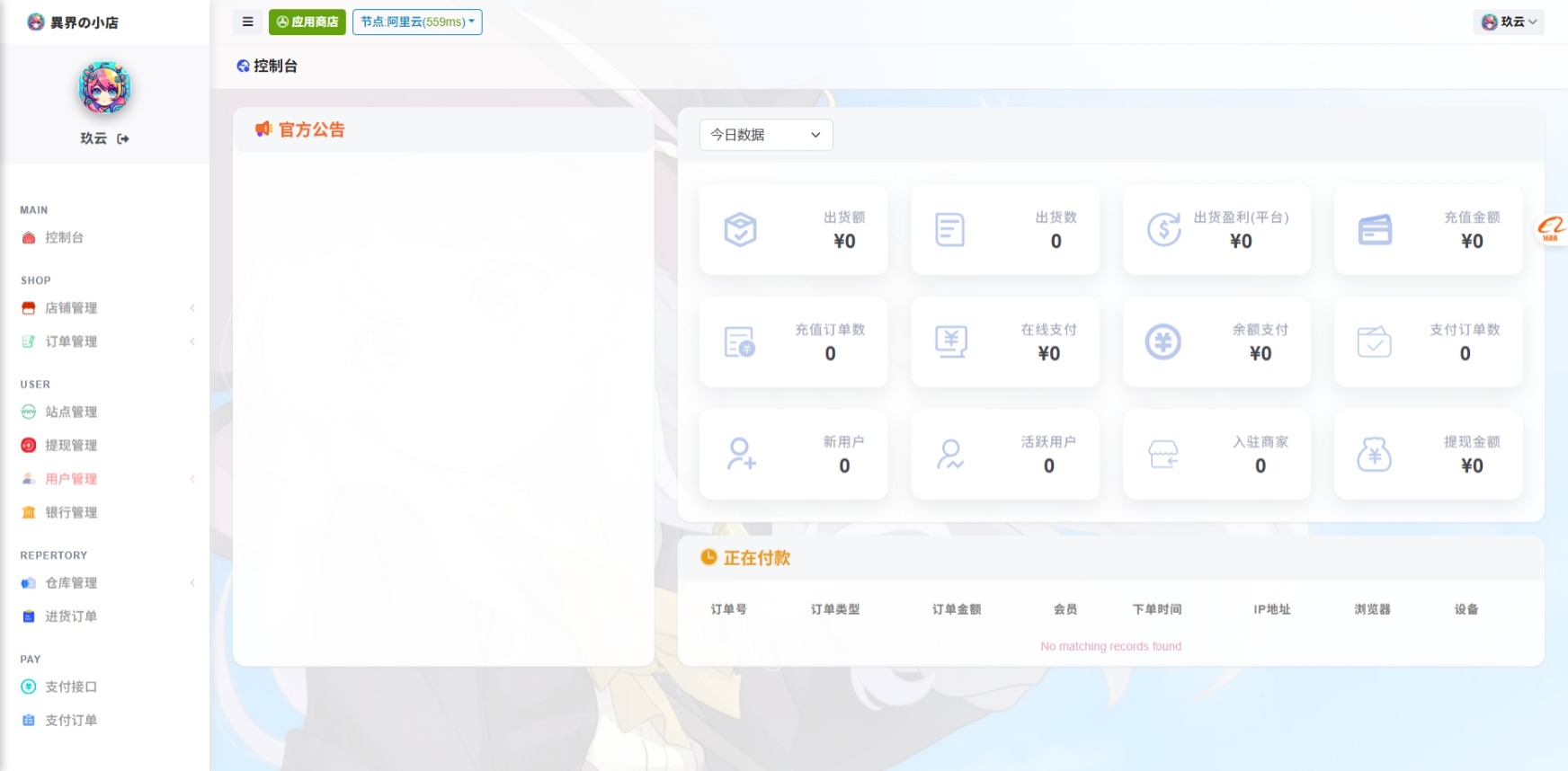Toggle the hamburger sidebar menu button
Image resolution: width=1568 pixels, height=771 pixels.
click(x=247, y=22)
